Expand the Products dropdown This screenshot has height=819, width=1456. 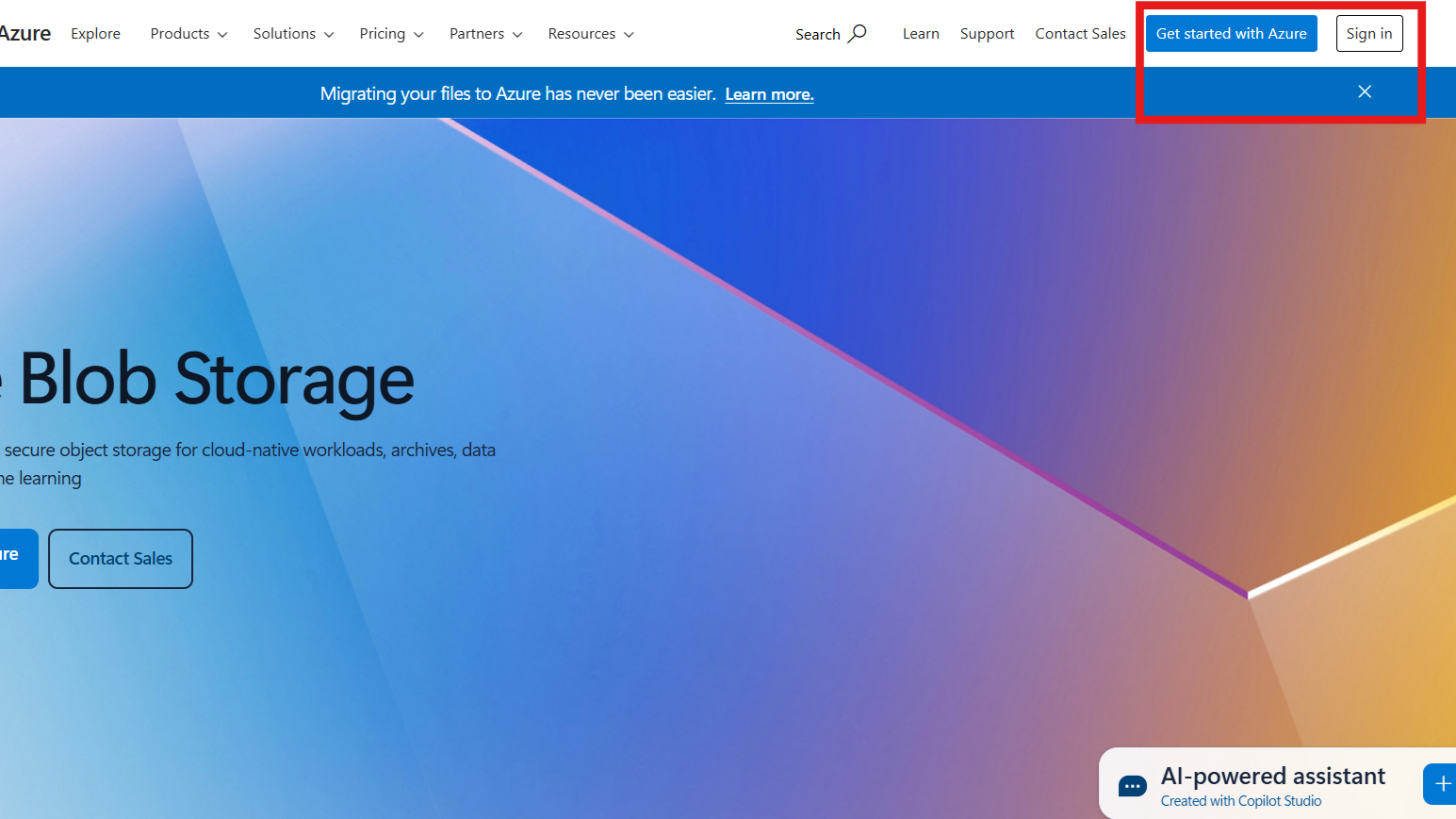click(x=188, y=34)
